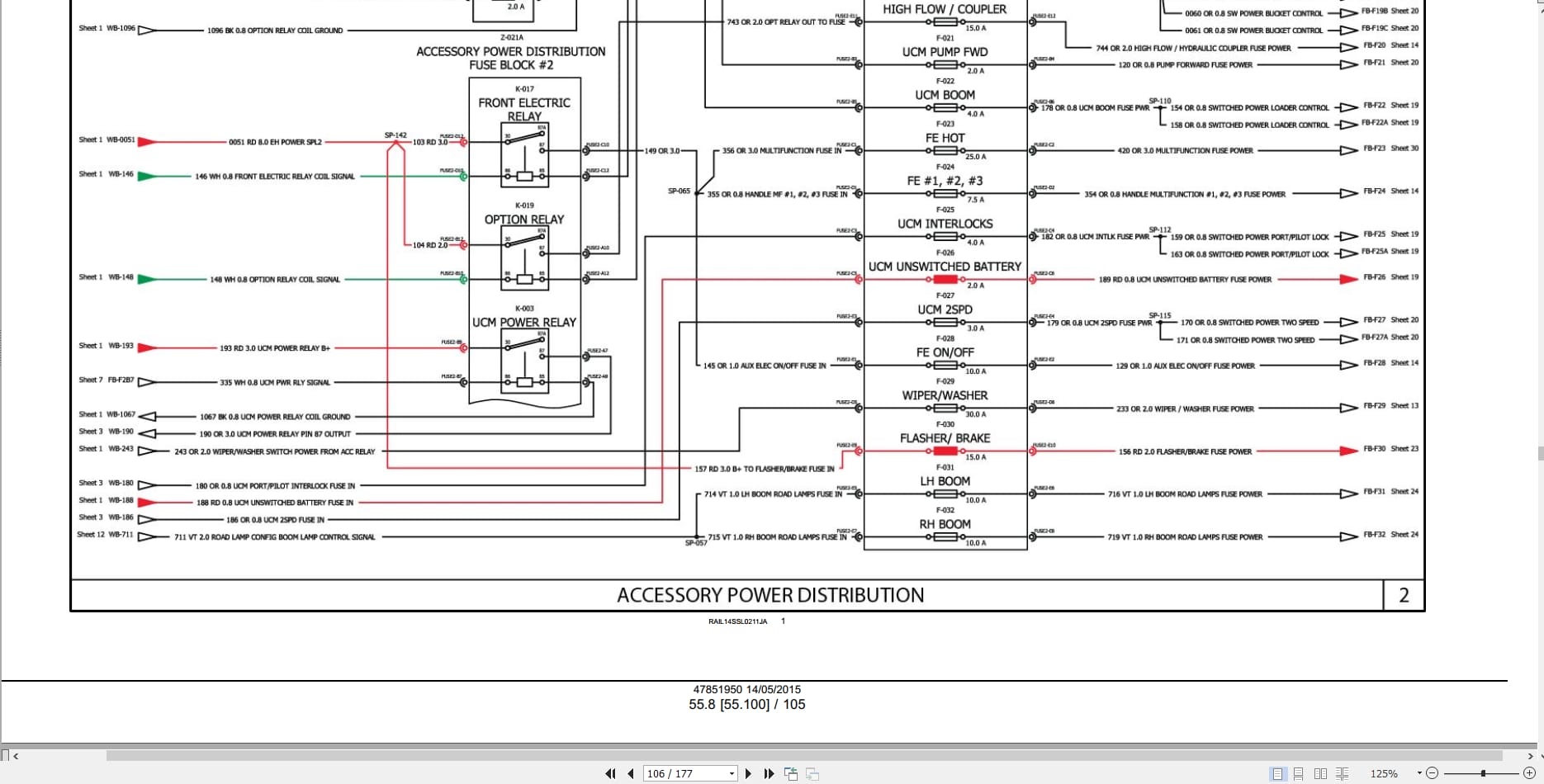Click the next view icon
The height and width of the screenshot is (784, 1544).
(x=812, y=773)
